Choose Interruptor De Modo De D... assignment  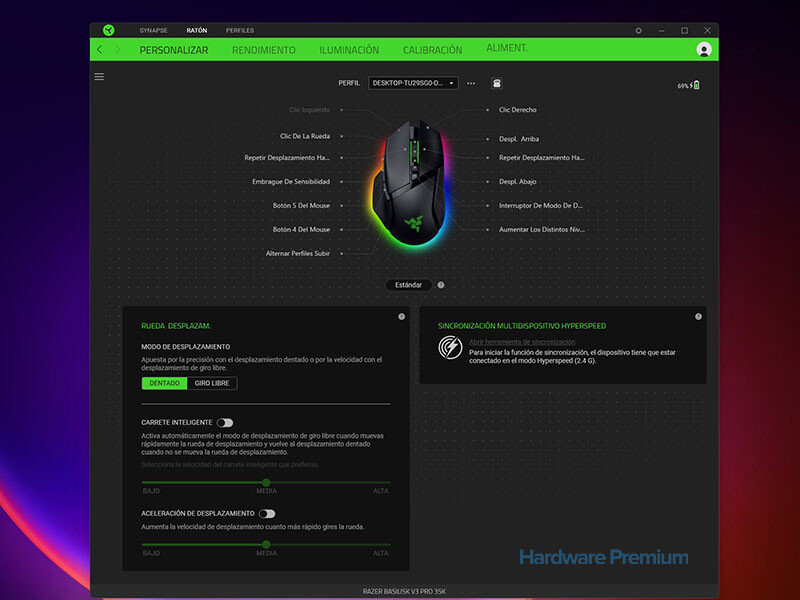point(541,206)
